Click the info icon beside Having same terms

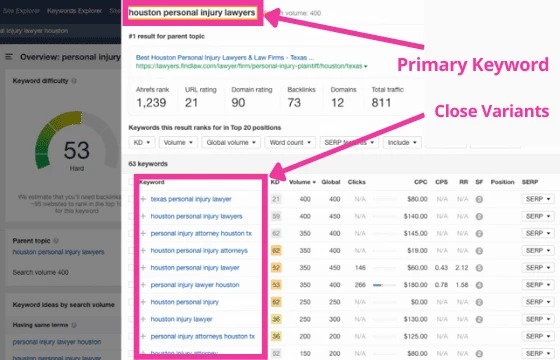point(74,325)
